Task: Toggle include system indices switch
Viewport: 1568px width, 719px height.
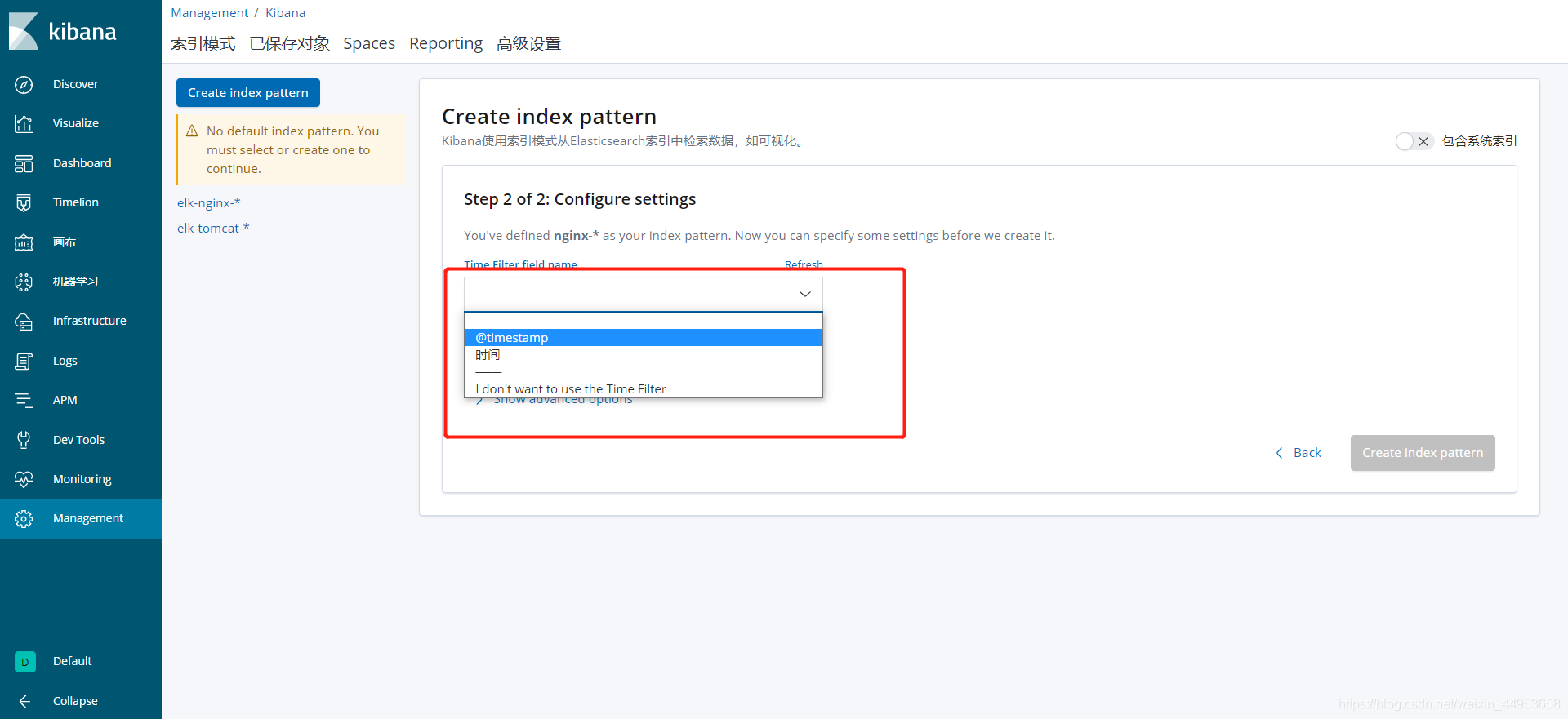Action: 1414,141
